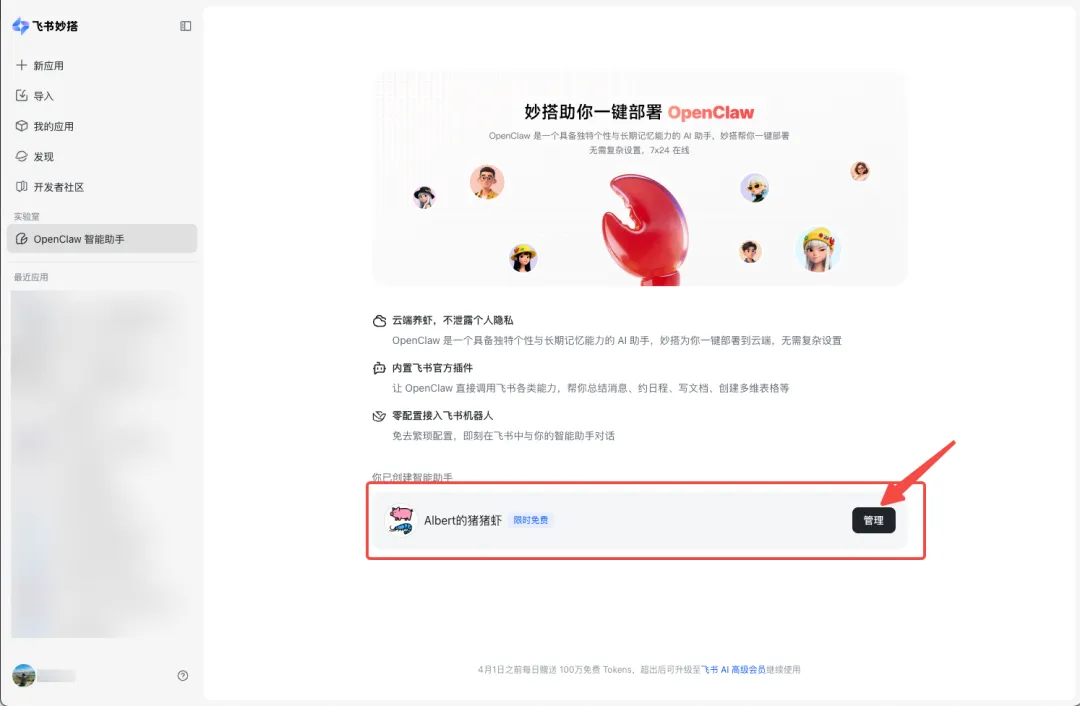Image resolution: width=1080 pixels, height=706 pixels.
Task: Click the 云端养虾，不泄露个人隐私 title
Action: [453, 320]
